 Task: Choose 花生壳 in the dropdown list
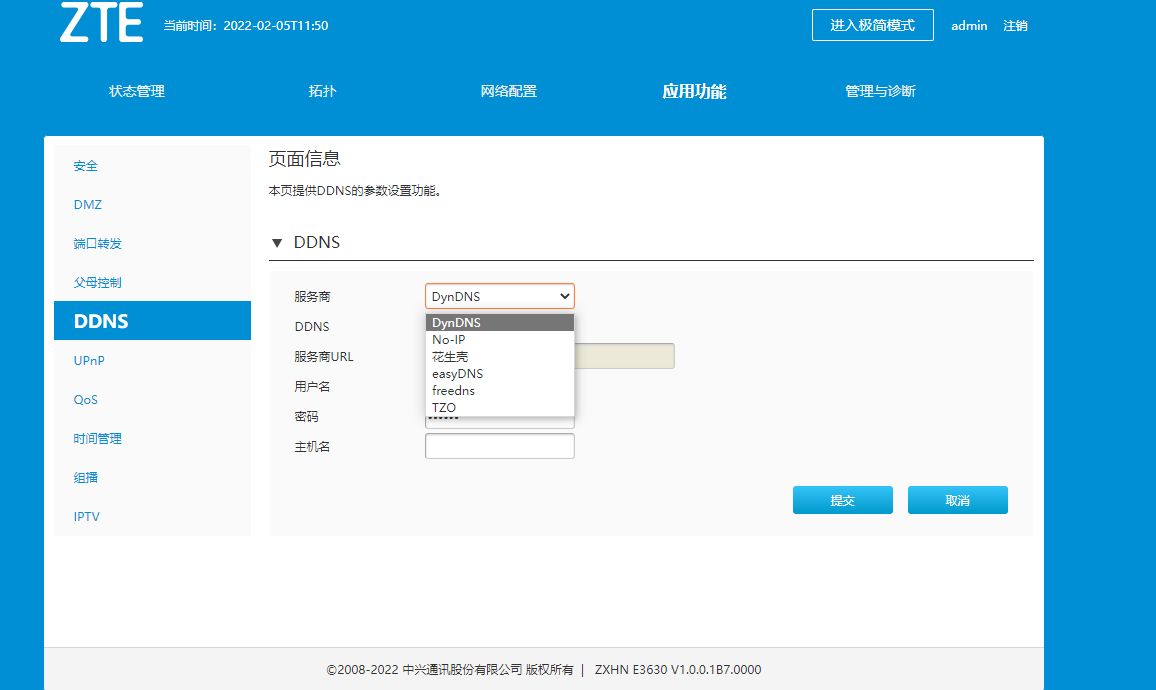[x=449, y=357]
